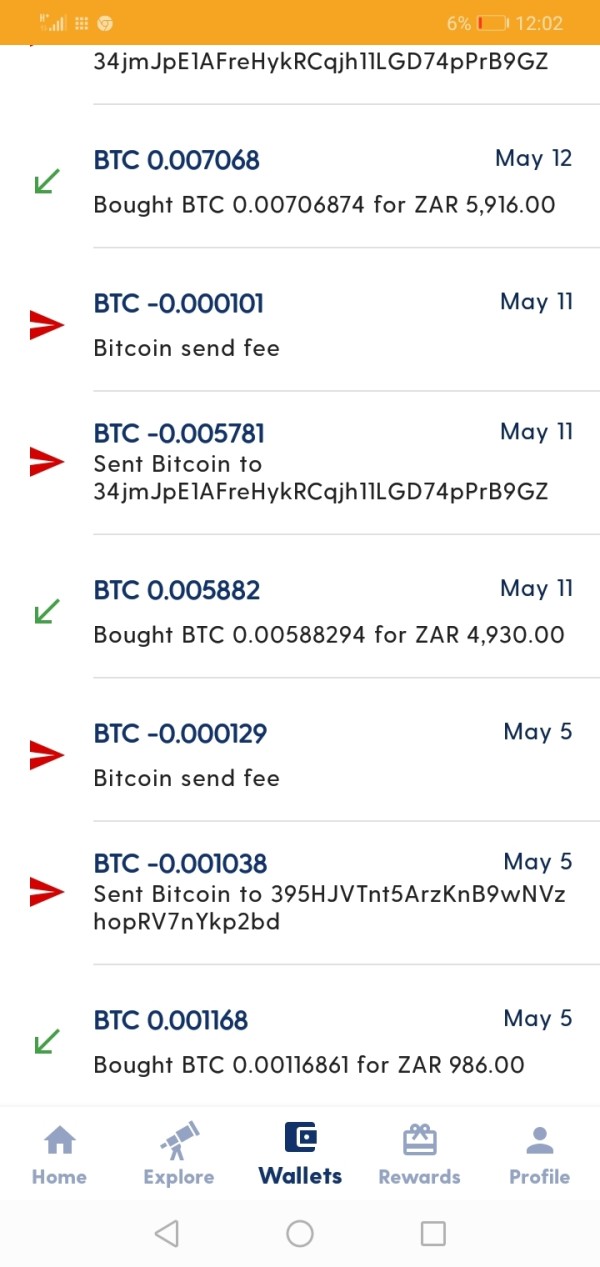This screenshot has width=600, height=1267.
Task: Open the Explore telescope icon
Action: coord(179,1140)
